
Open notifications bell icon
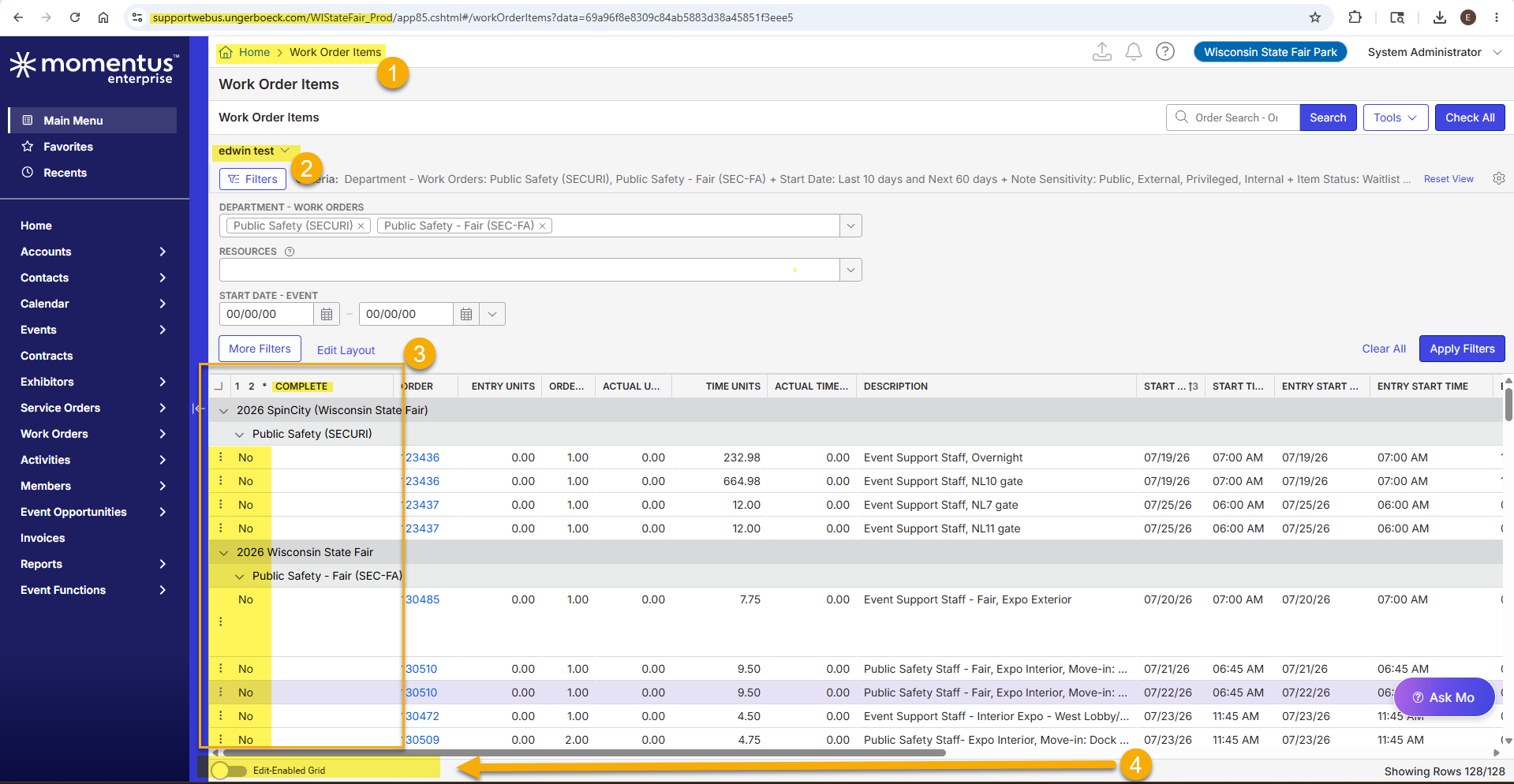click(1134, 52)
